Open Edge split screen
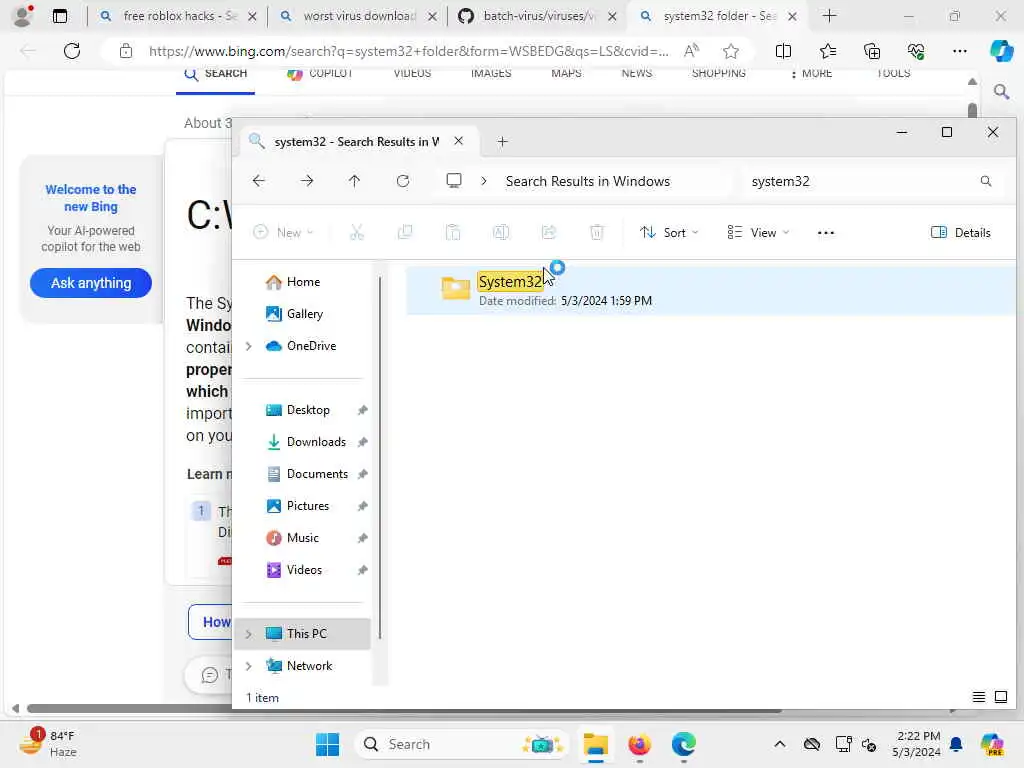This screenshot has width=1024, height=768. (783, 50)
